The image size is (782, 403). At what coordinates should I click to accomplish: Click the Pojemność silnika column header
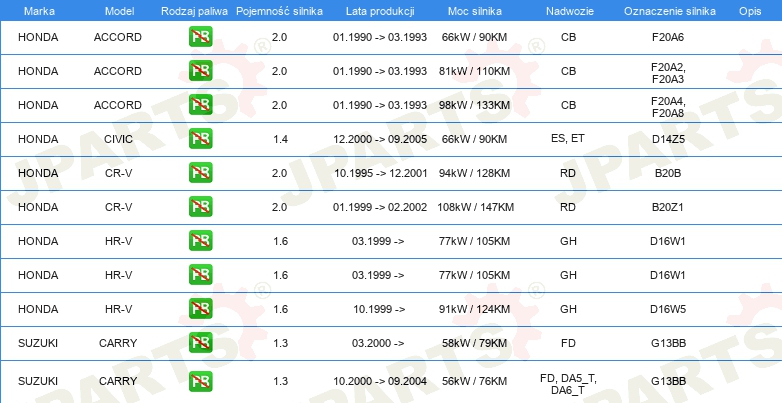[x=279, y=11]
